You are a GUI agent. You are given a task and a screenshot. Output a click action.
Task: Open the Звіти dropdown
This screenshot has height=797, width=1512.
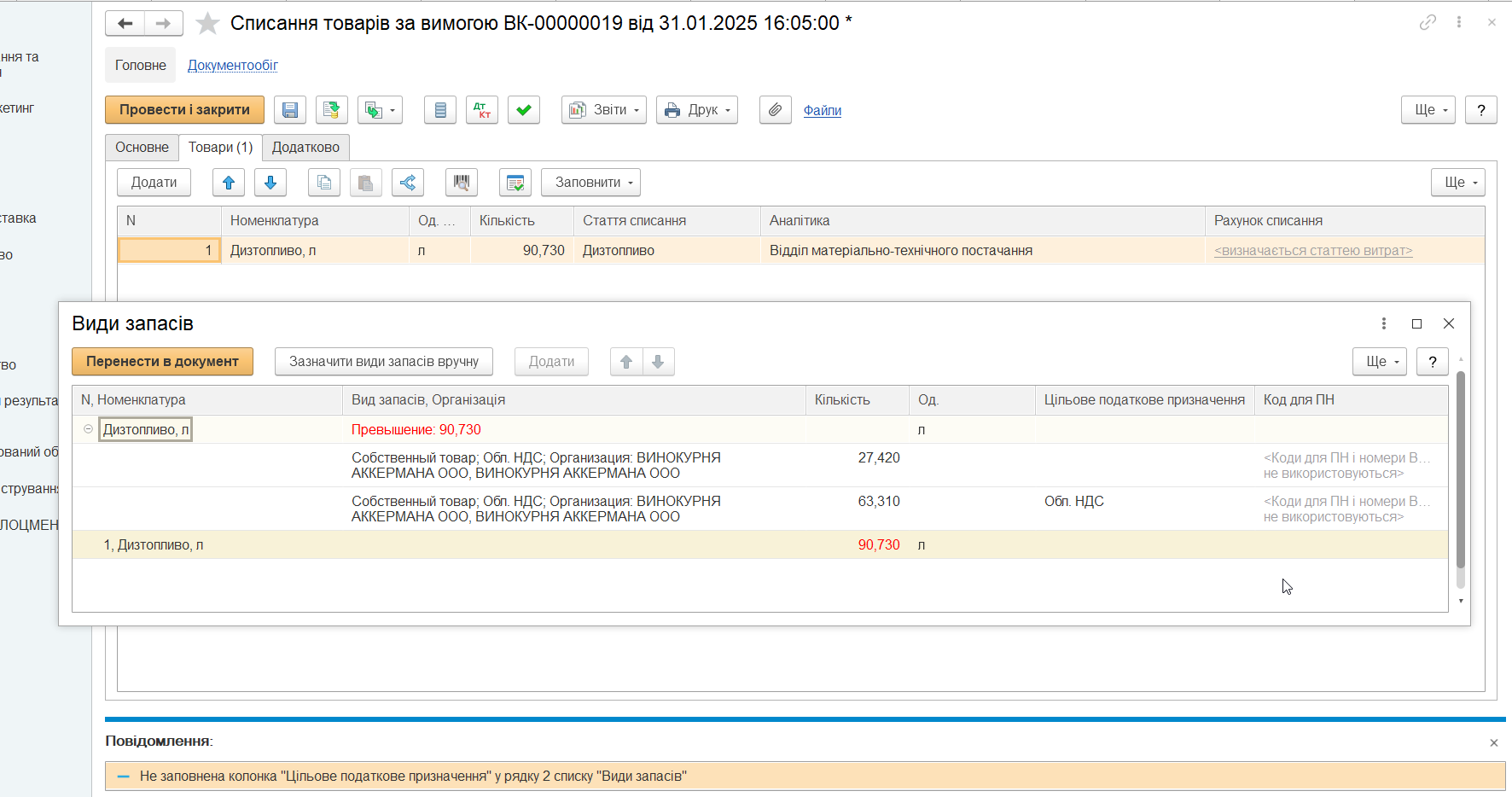(x=604, y=110)
